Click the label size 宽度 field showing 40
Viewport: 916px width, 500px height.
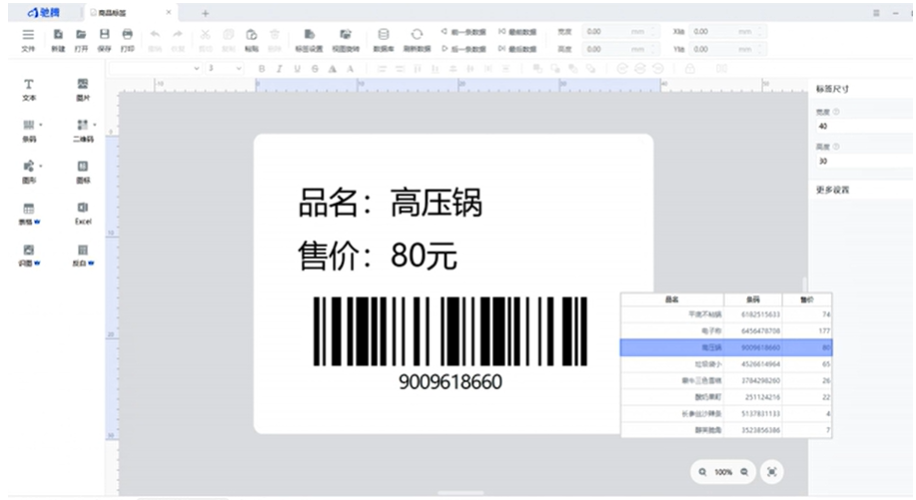863,126
